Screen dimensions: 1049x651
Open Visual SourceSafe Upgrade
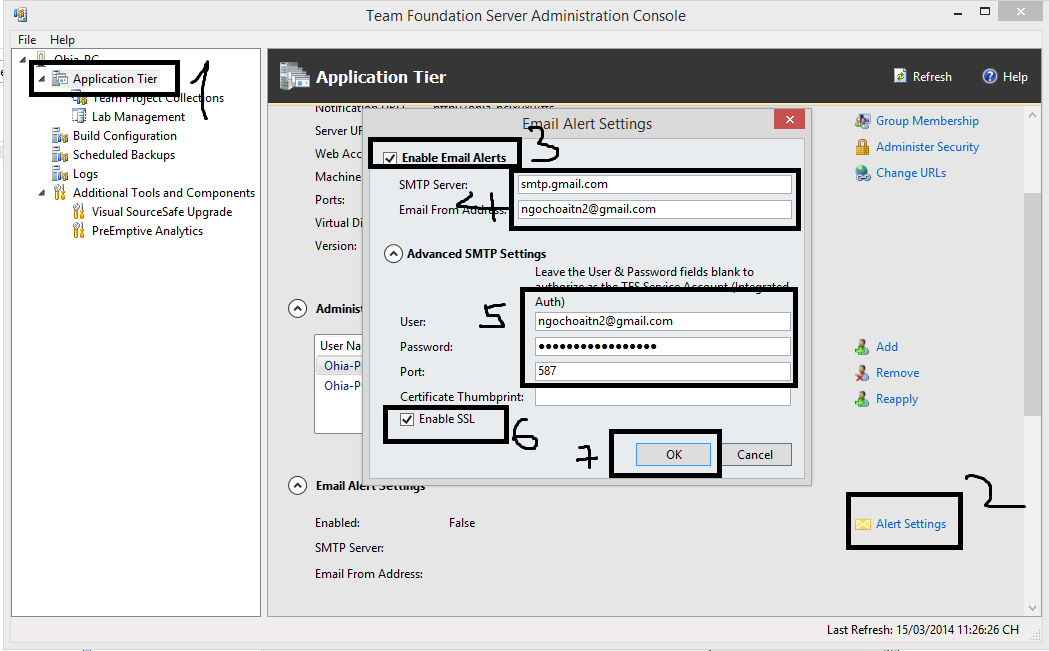pos(162,212)
